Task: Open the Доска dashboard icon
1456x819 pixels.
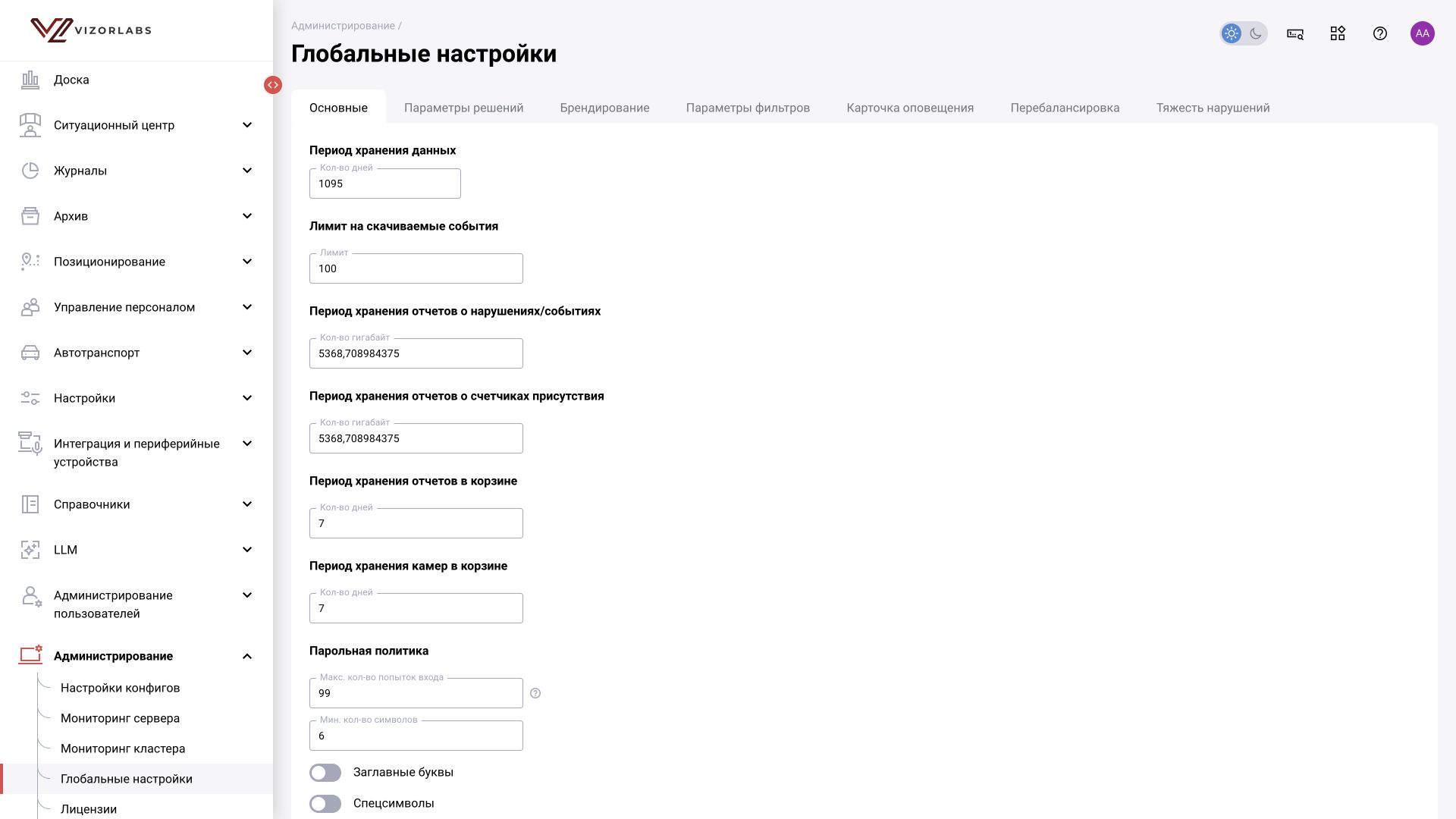Action: point(30,80)
